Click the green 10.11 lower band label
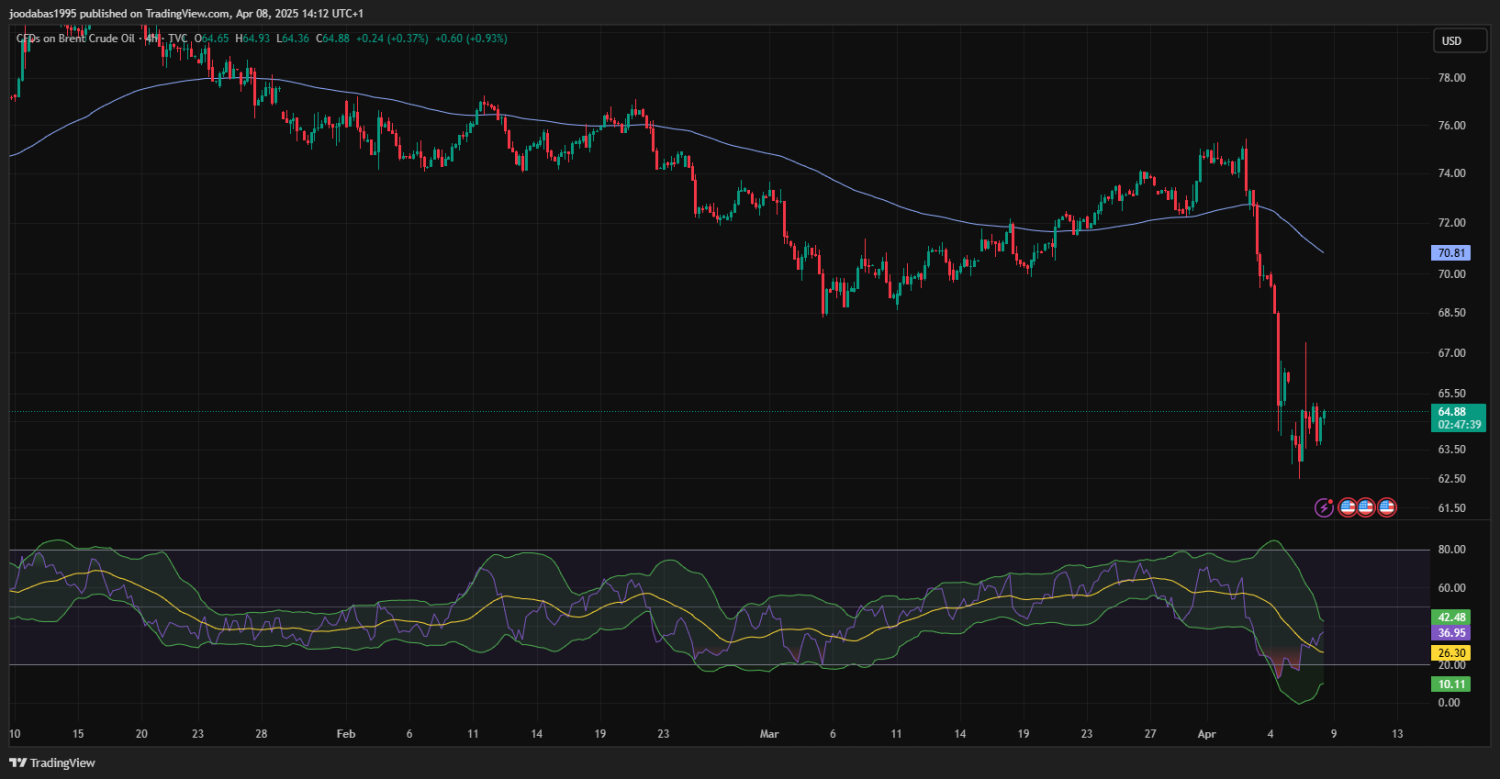1500x779 pixels. [1451, 684]
